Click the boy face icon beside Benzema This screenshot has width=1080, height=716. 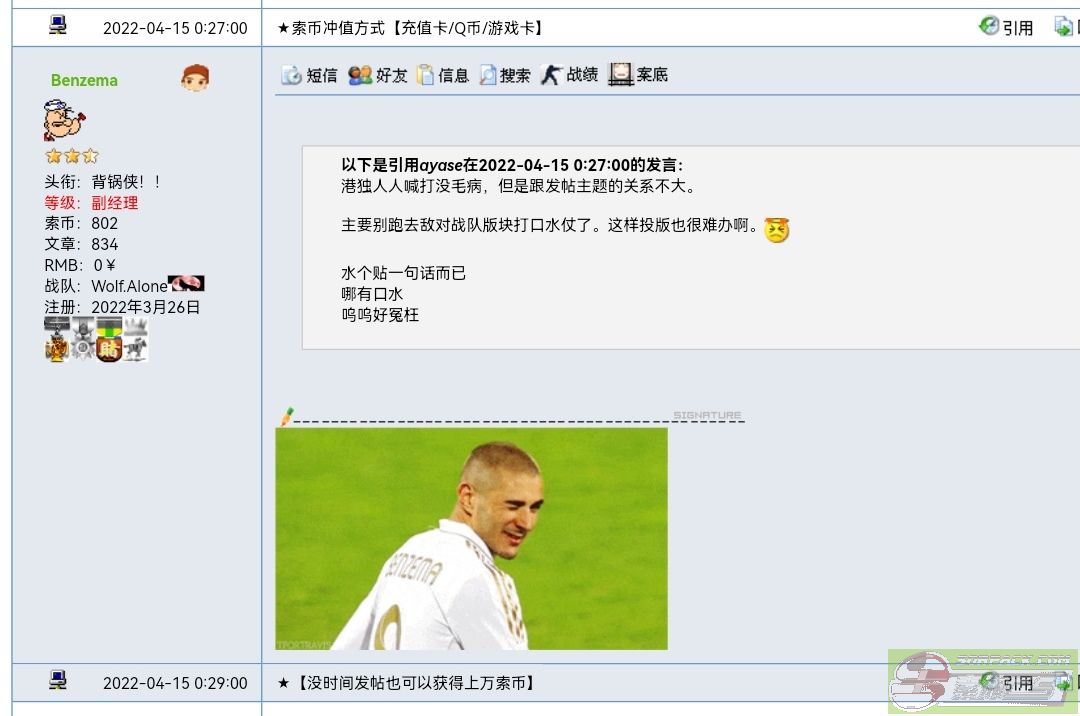(195, 78)
